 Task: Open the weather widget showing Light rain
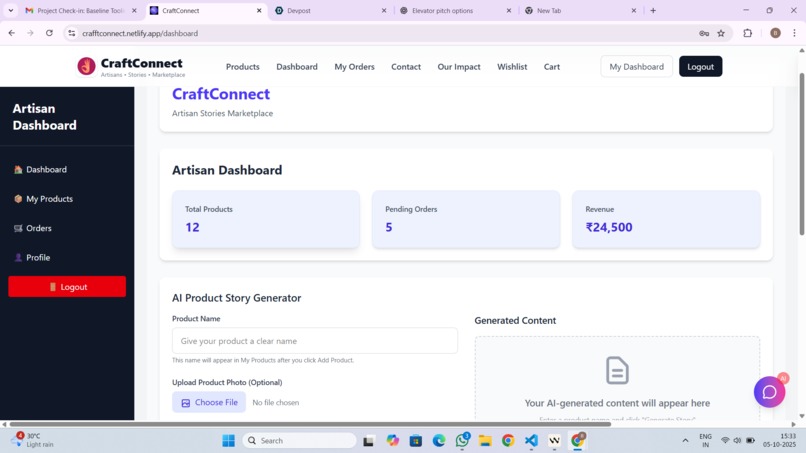[33, 440]
